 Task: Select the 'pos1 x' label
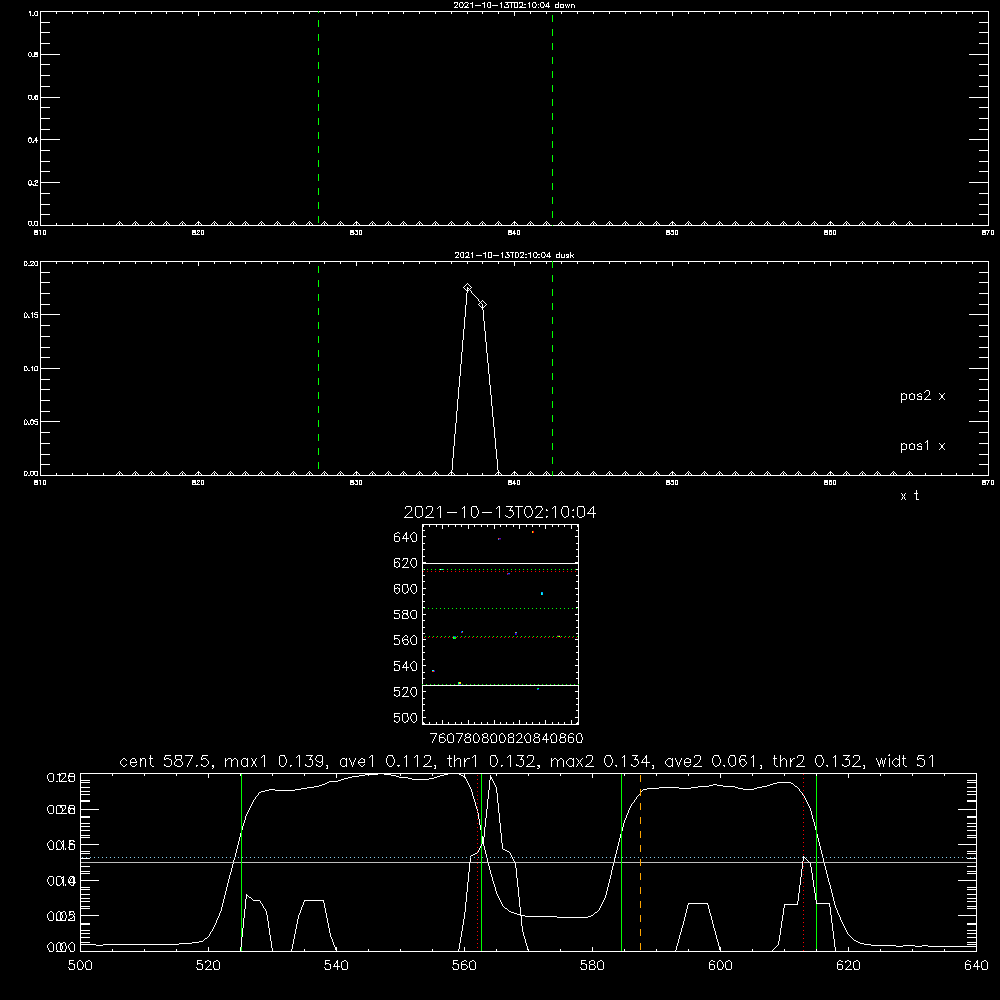click(922, 446)
